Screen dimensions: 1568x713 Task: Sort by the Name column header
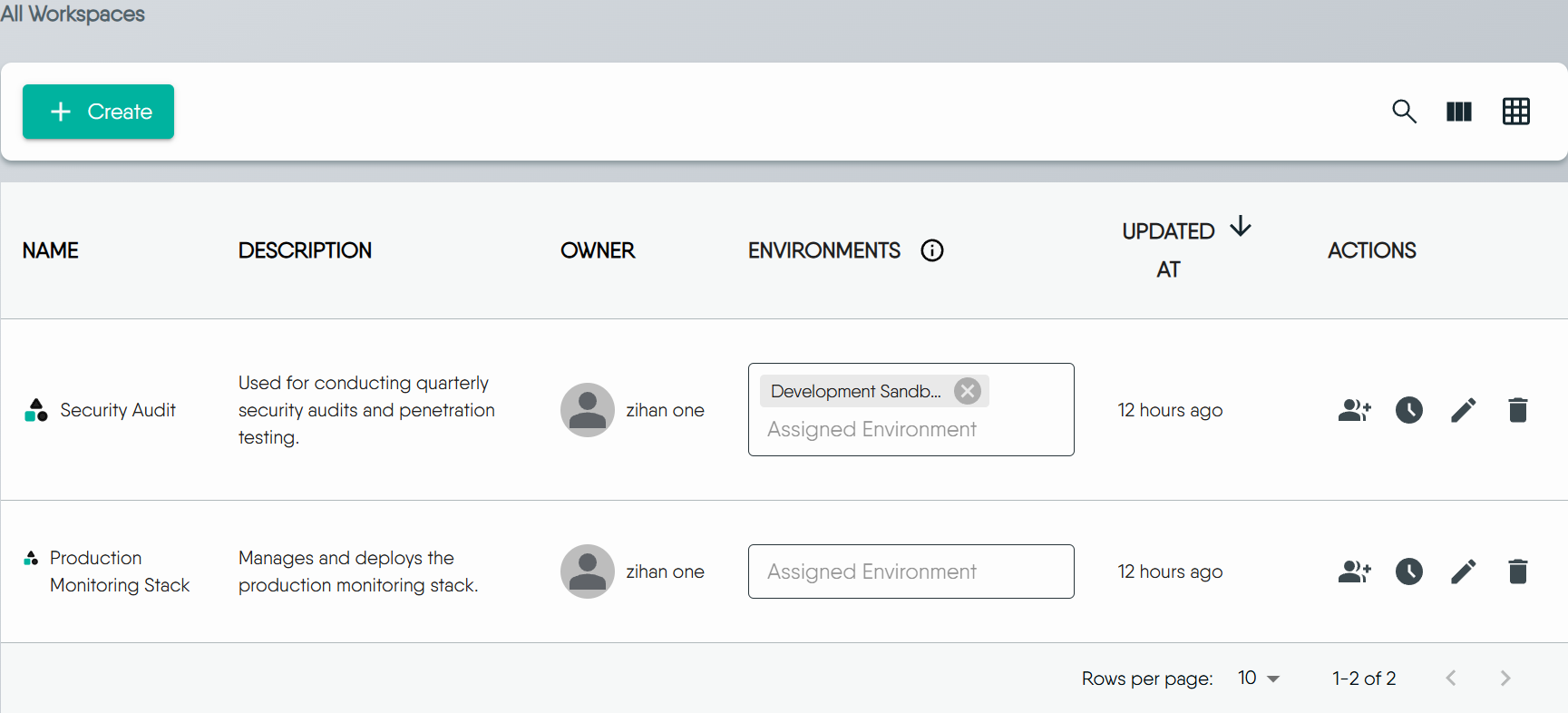pyautogui.click(x=51, y=250)
